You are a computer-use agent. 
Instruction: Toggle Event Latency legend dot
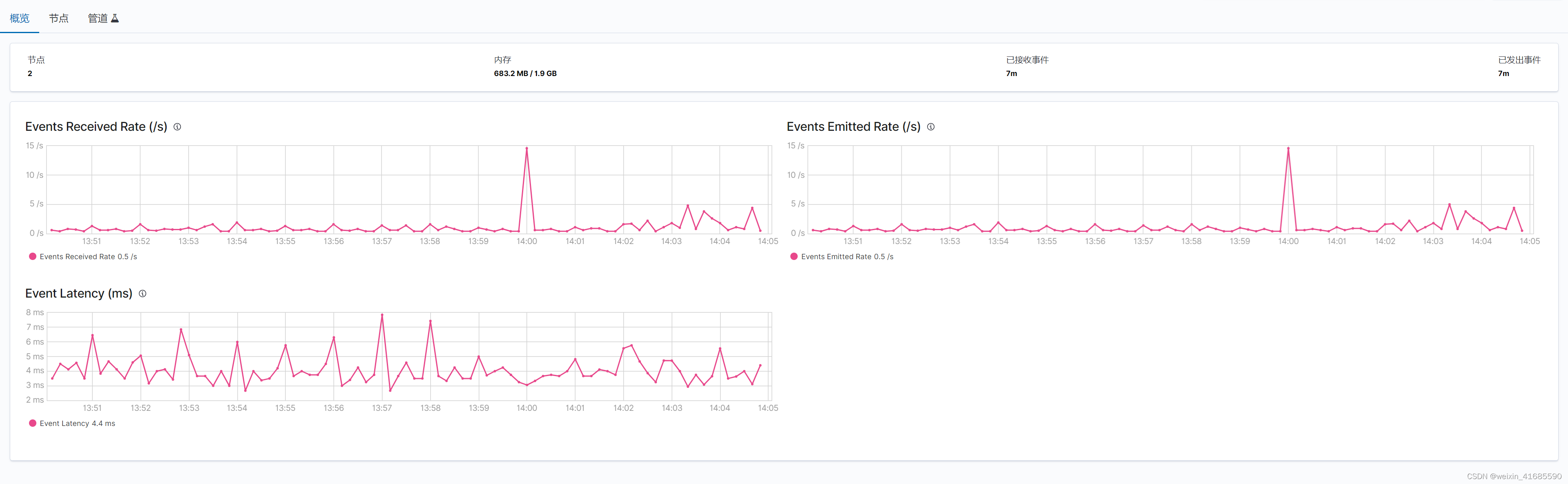(32, 423)
